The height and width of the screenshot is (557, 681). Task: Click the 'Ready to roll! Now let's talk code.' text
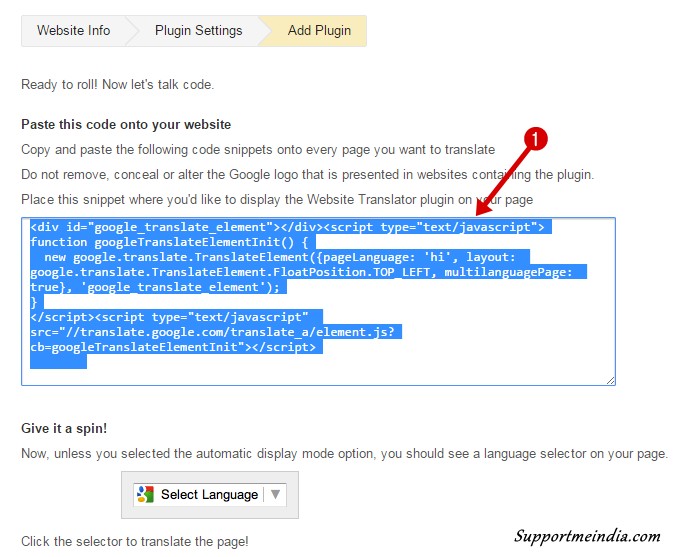point(118,84)
